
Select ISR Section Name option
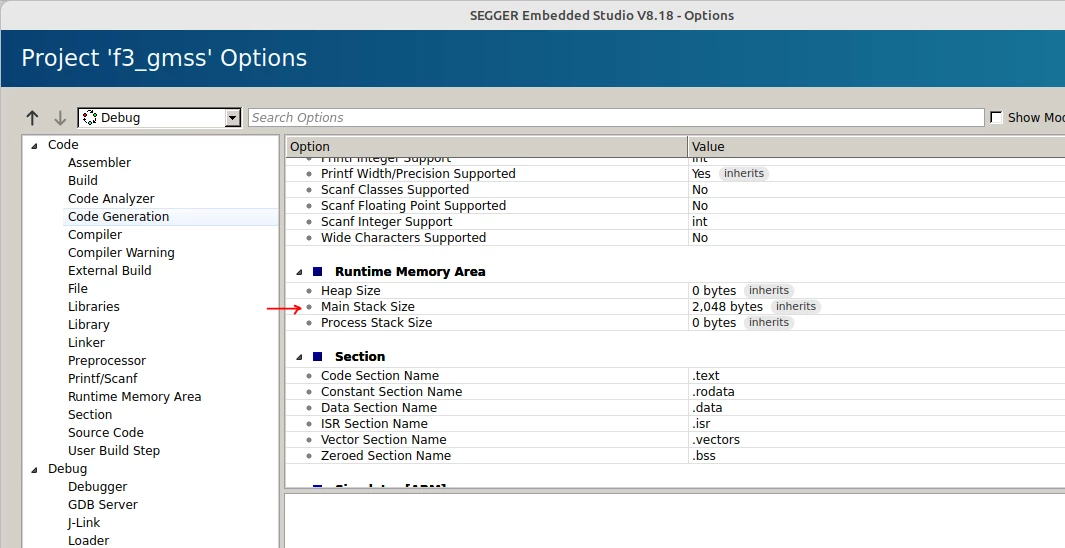[x=374, y=424]
